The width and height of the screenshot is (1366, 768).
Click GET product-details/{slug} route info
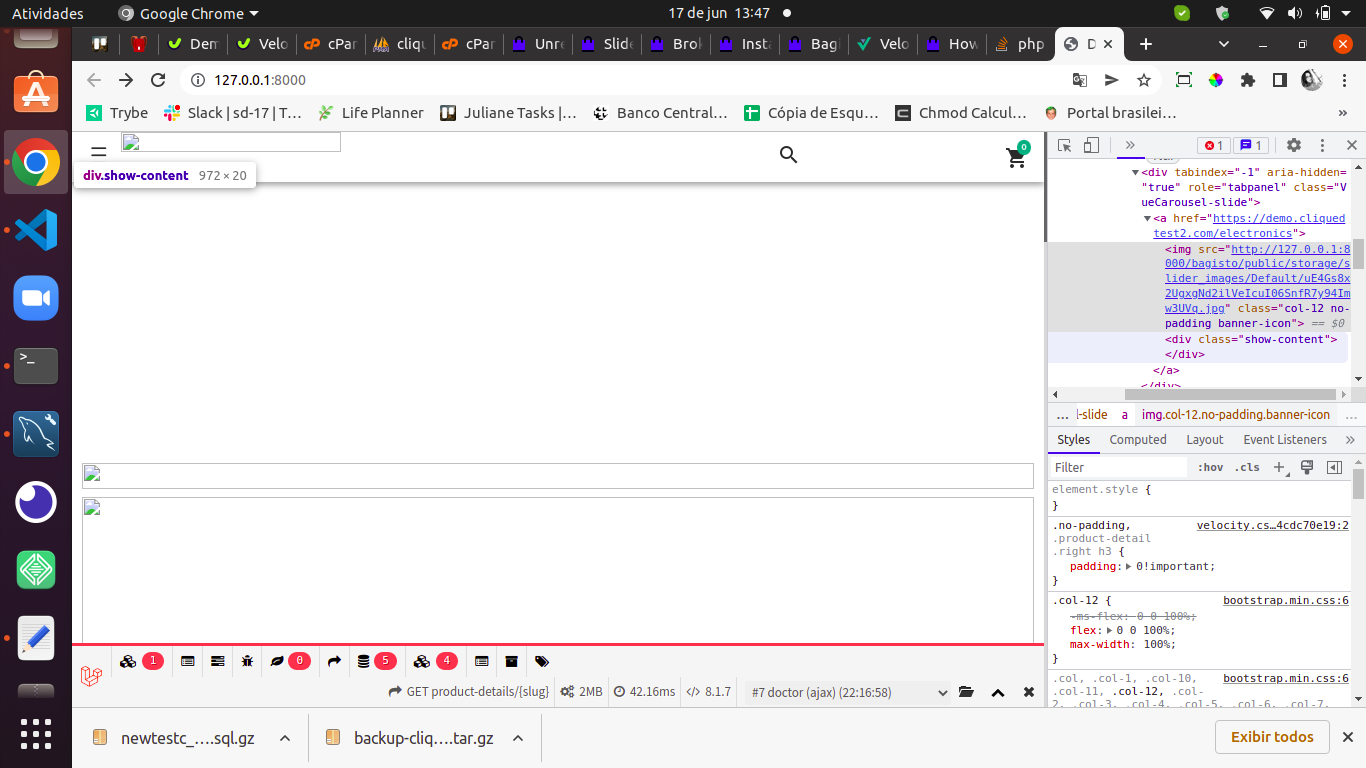[x=469, y=692]
